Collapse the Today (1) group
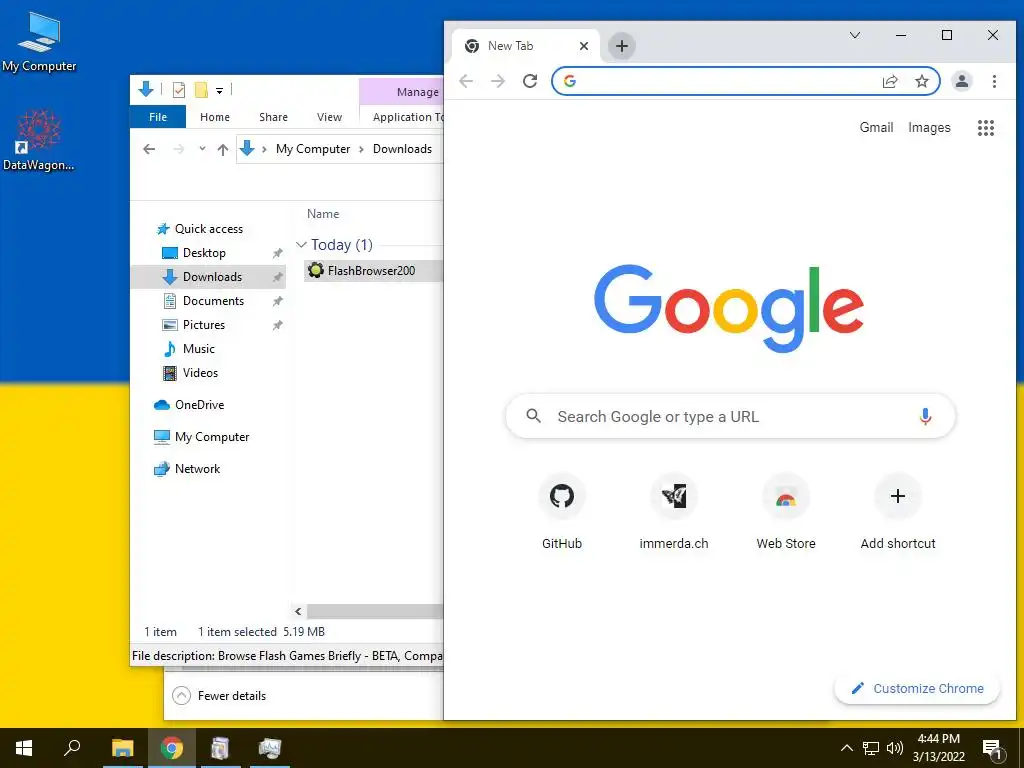1024x768 pixels. 301,245
